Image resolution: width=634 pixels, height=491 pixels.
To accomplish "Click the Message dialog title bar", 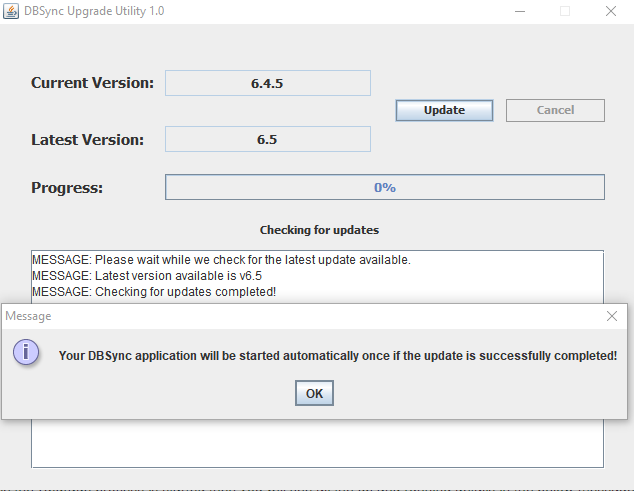I will coord(300,316).
